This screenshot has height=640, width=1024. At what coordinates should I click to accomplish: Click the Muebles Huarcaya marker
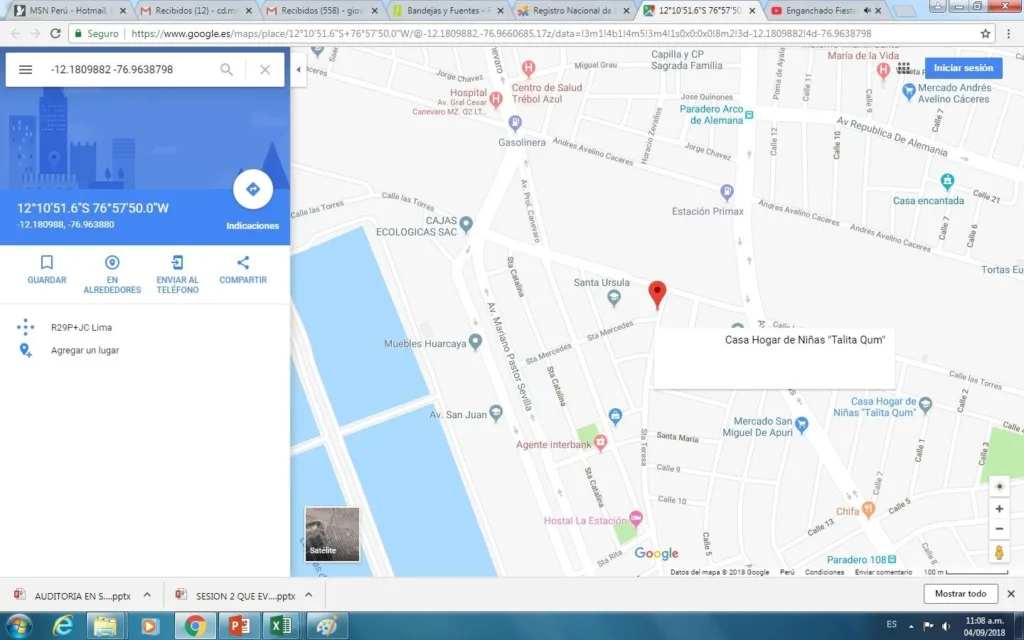(475, 342)
